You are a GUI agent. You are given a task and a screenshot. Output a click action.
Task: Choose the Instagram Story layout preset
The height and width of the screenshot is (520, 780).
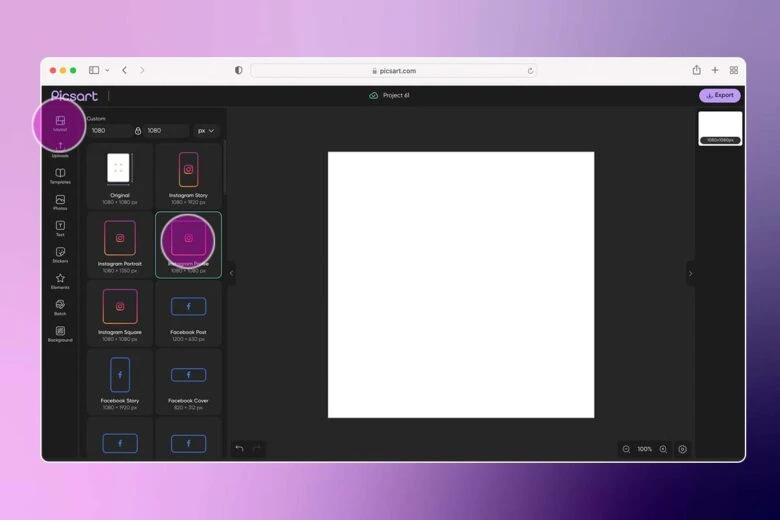pyautogui.click(x=188, y=177)
